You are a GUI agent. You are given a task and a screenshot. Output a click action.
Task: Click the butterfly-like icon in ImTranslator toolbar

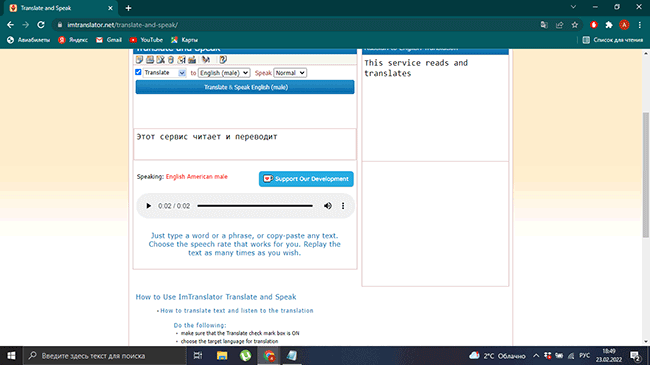(x=206, y=60)
